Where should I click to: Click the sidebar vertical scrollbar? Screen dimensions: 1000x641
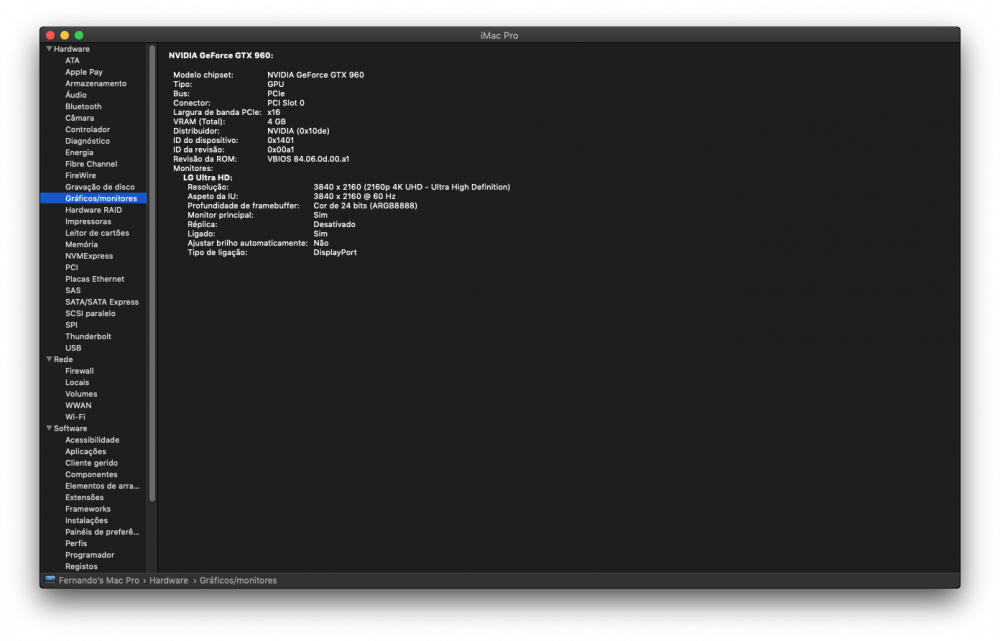152,273
